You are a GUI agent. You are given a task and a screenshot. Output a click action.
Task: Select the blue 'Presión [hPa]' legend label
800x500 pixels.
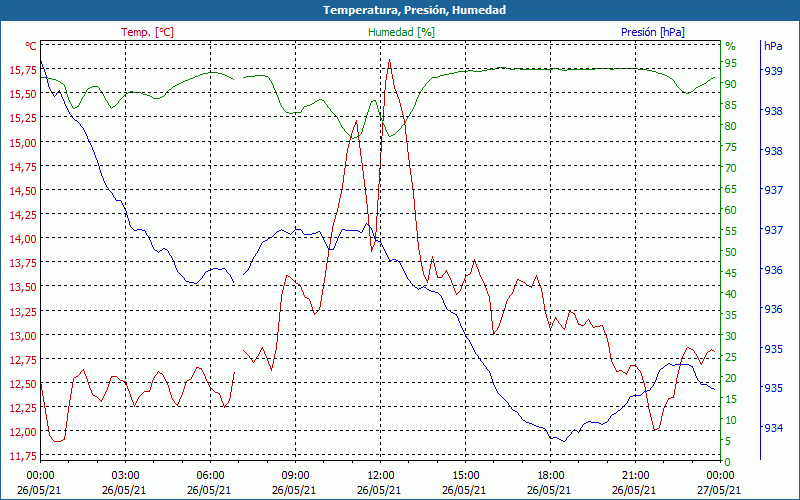[x=653, y=32]
